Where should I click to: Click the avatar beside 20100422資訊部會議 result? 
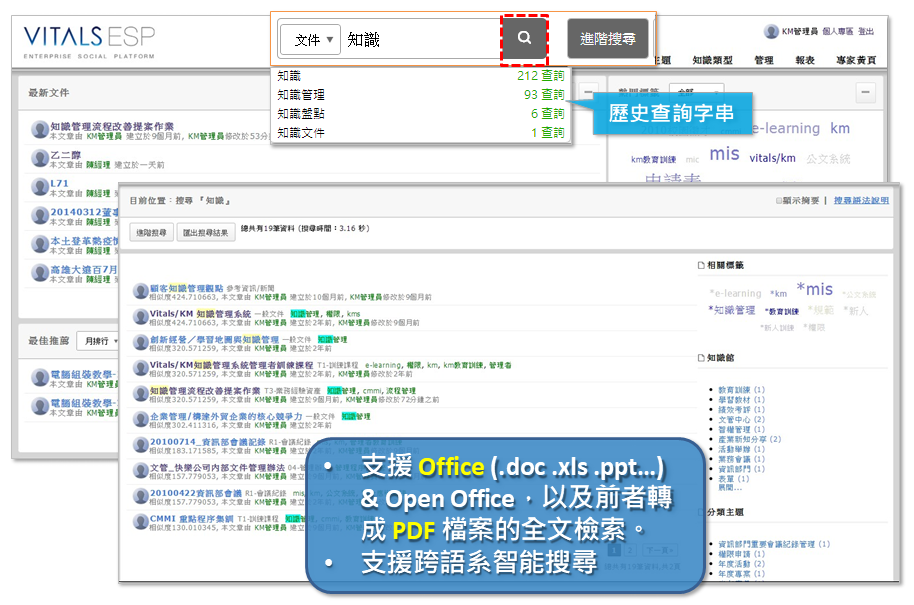tap(140, 496)
